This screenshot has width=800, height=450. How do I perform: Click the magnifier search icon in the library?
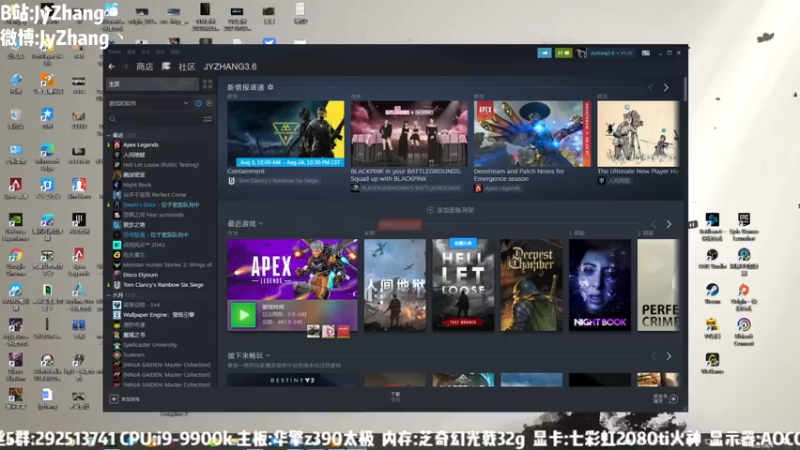coord(113,119)
